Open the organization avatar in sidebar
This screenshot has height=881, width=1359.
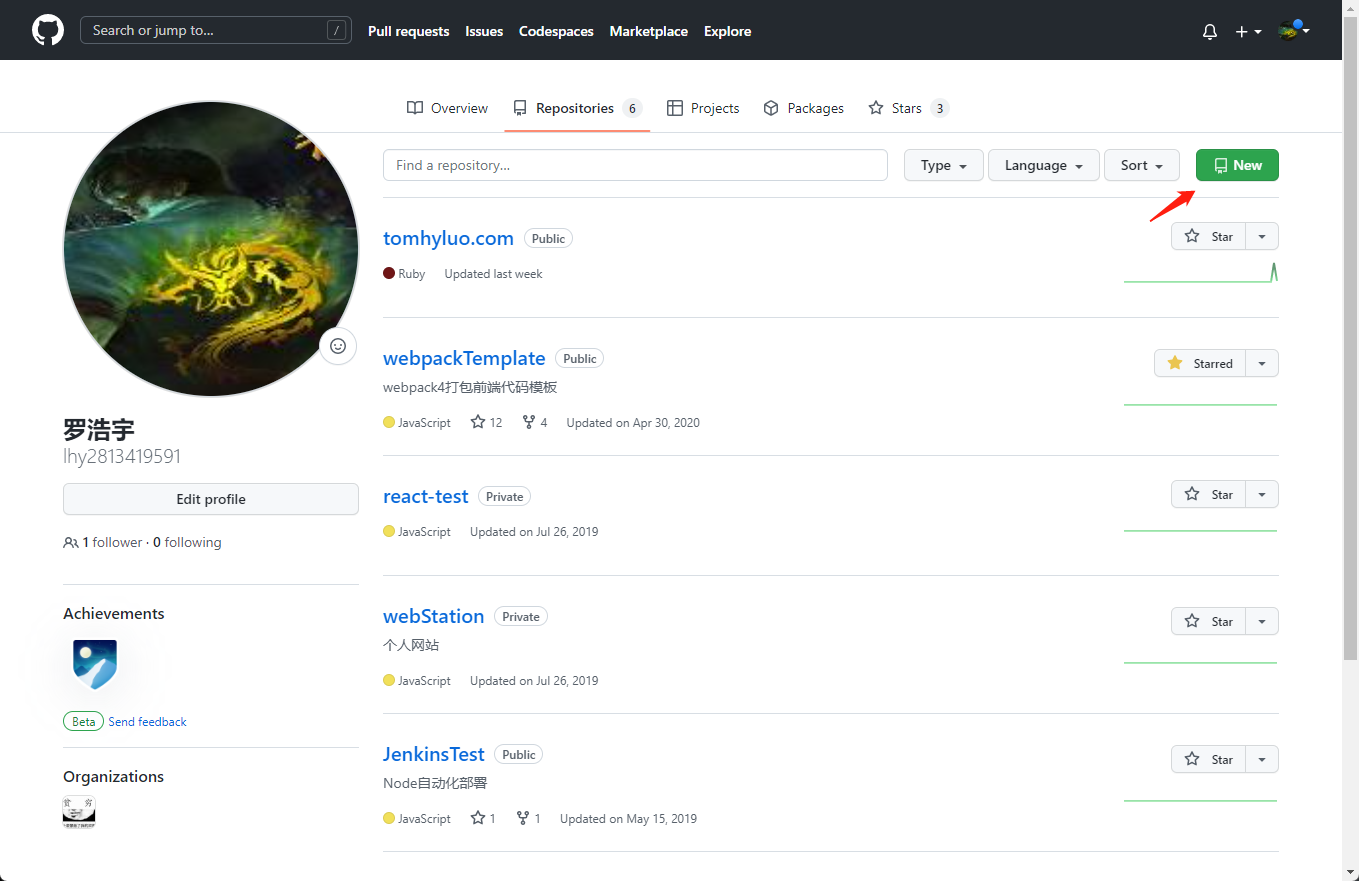click(x=79, y=812)
